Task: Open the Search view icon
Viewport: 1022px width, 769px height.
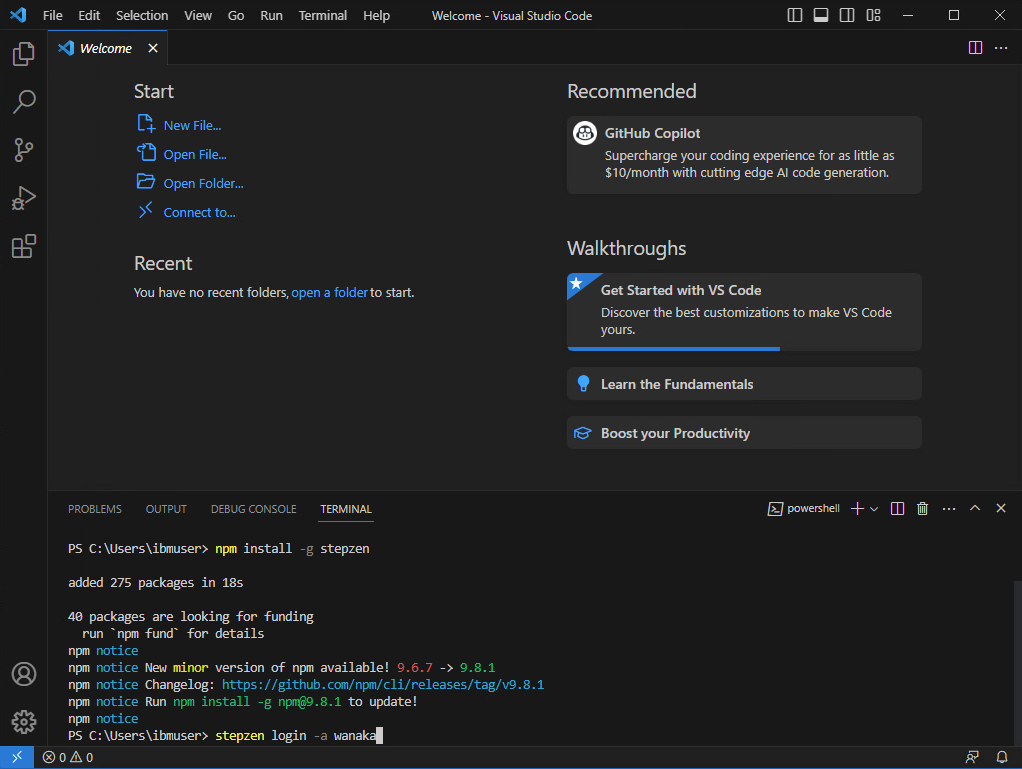Action: (x=24, y=101)
